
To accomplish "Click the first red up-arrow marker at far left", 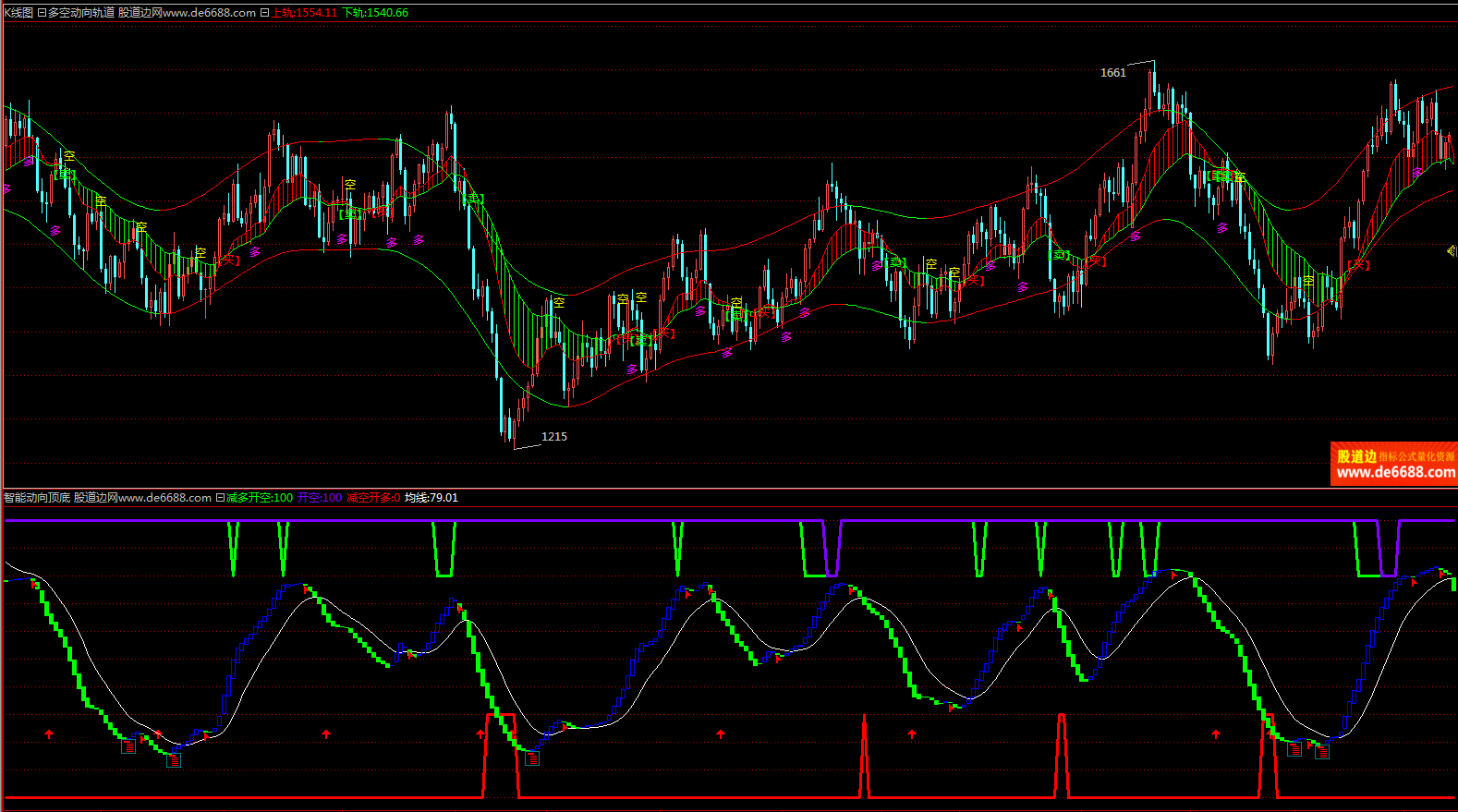I will [49, 734].
